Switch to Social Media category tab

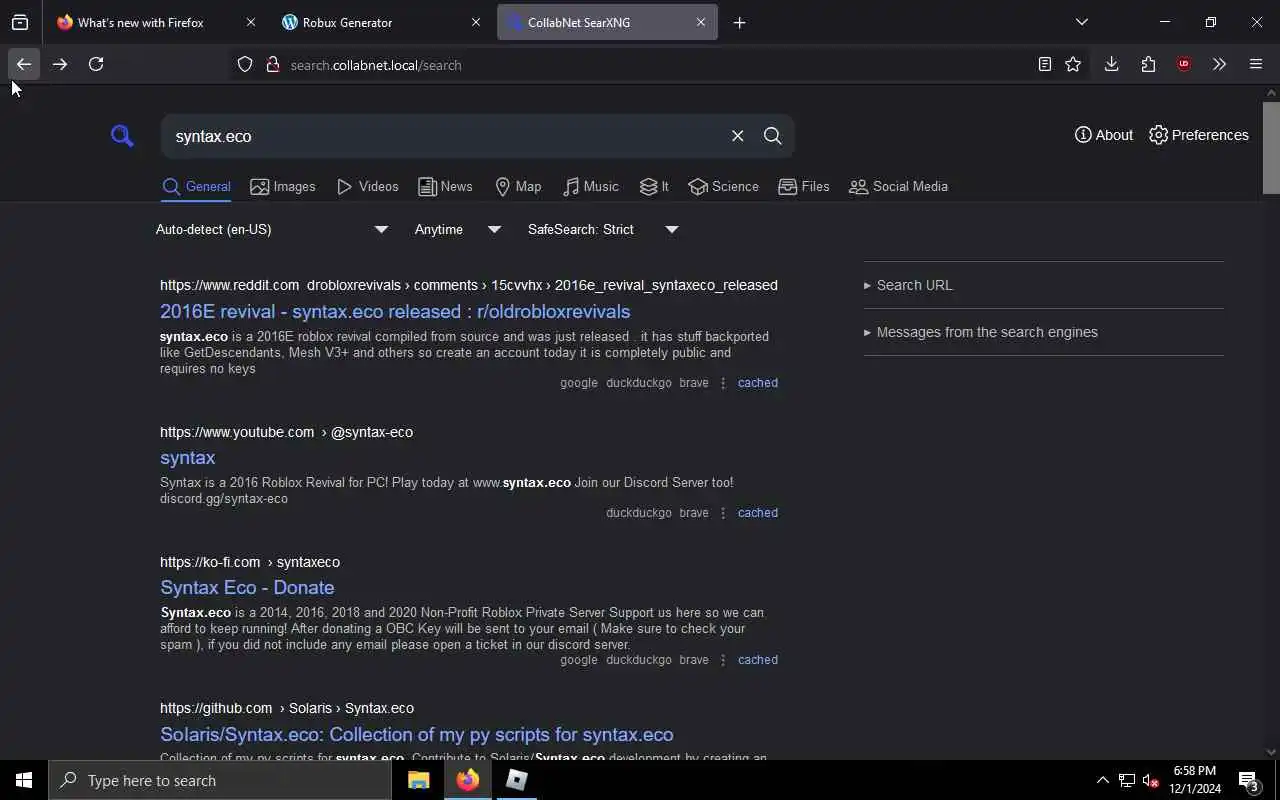[898, 186]
